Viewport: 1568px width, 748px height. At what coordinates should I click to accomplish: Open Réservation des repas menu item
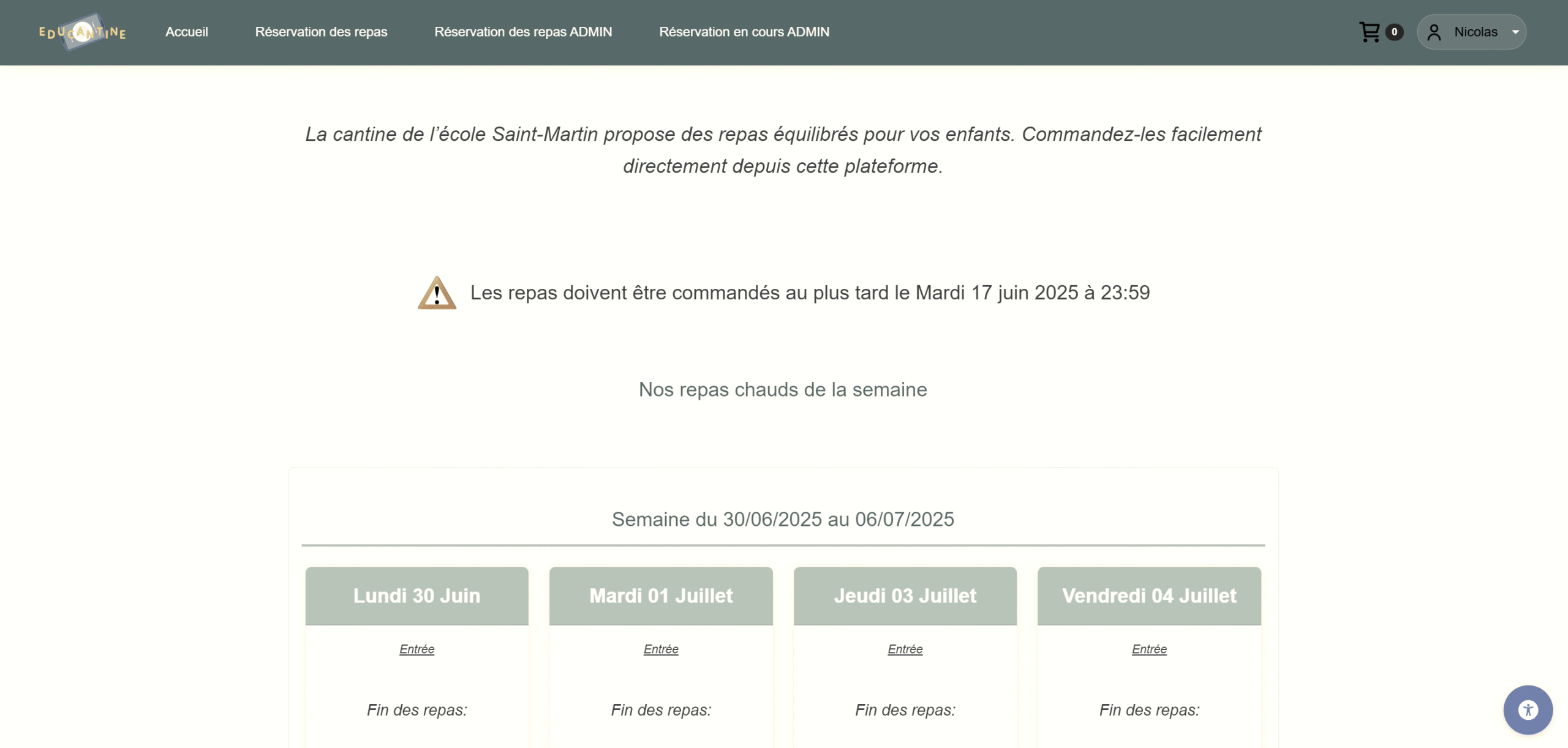[321, 32]
